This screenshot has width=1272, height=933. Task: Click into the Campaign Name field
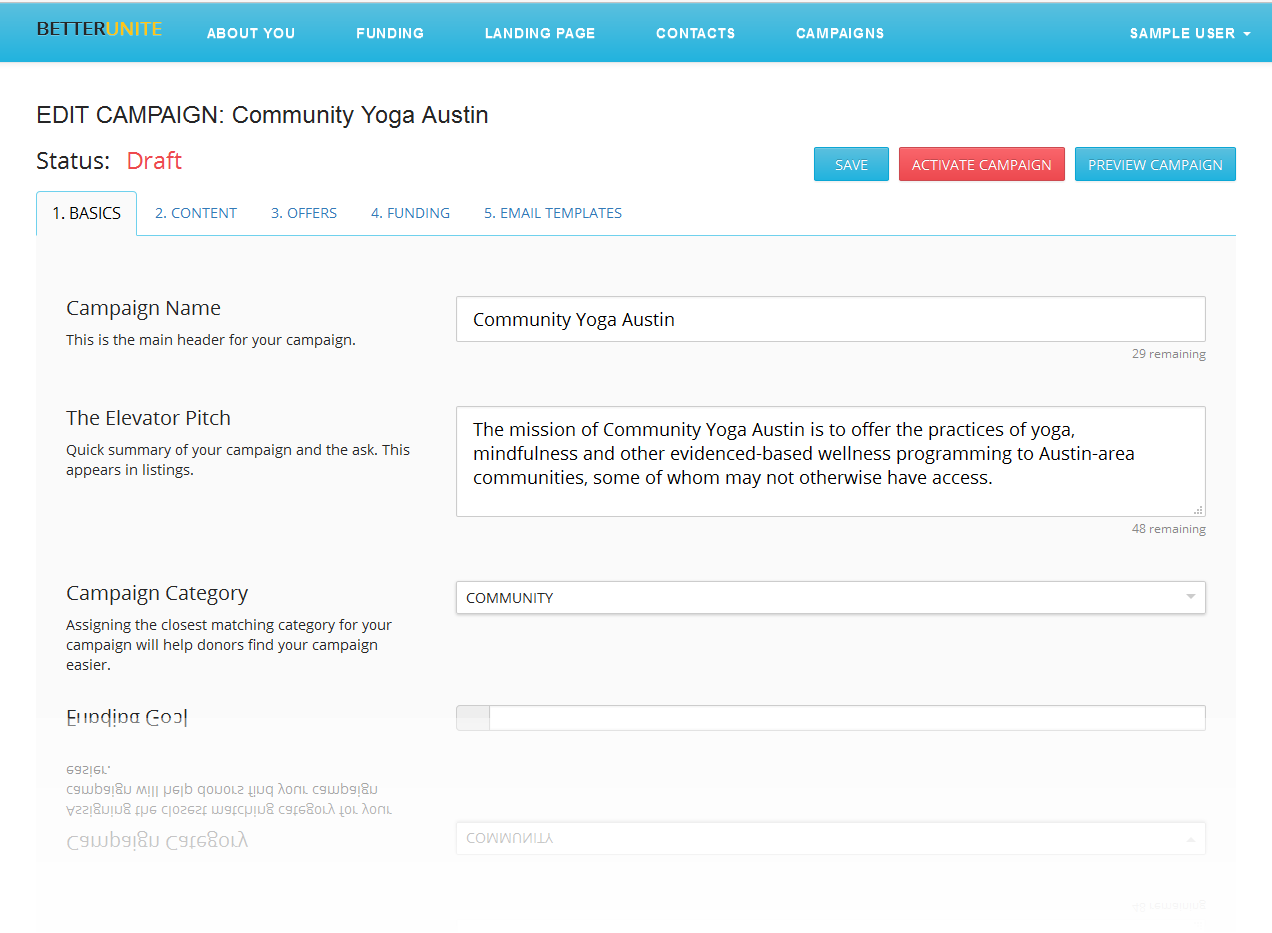point(831,319)
